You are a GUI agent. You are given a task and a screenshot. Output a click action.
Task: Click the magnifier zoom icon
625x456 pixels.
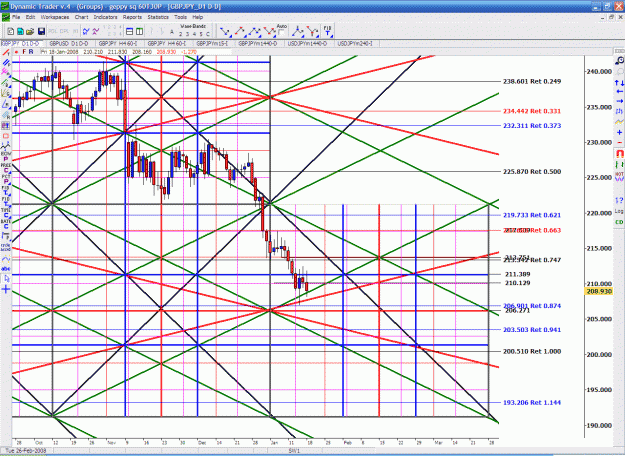[x=619, y=61]
